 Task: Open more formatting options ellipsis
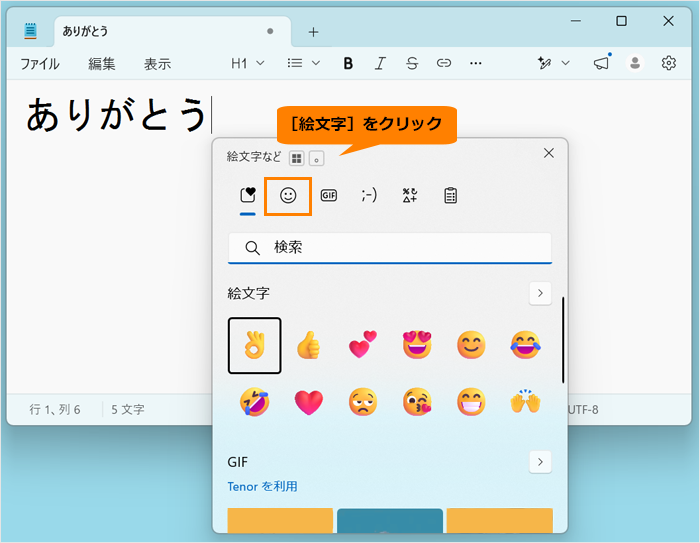475,63
